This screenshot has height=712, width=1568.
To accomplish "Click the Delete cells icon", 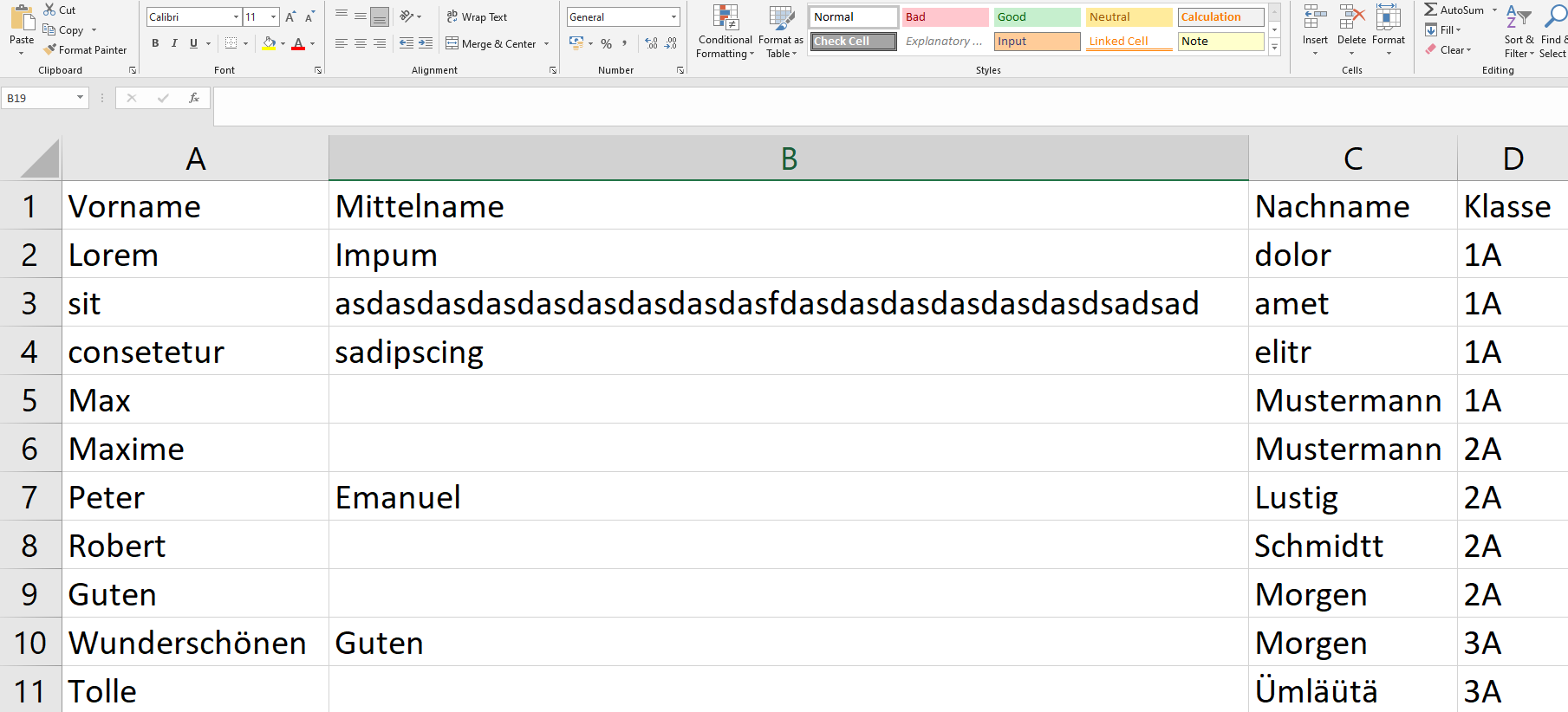I will (x=1351, y=18).
